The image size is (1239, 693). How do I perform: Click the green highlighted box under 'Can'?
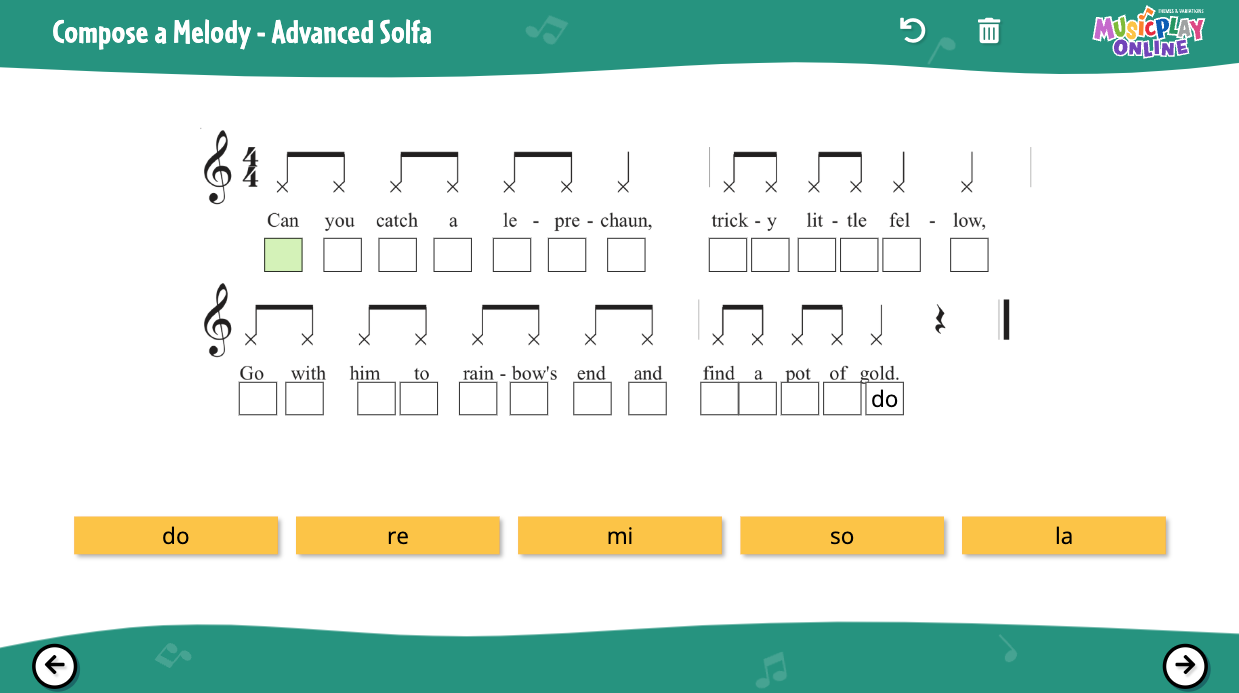283,255
